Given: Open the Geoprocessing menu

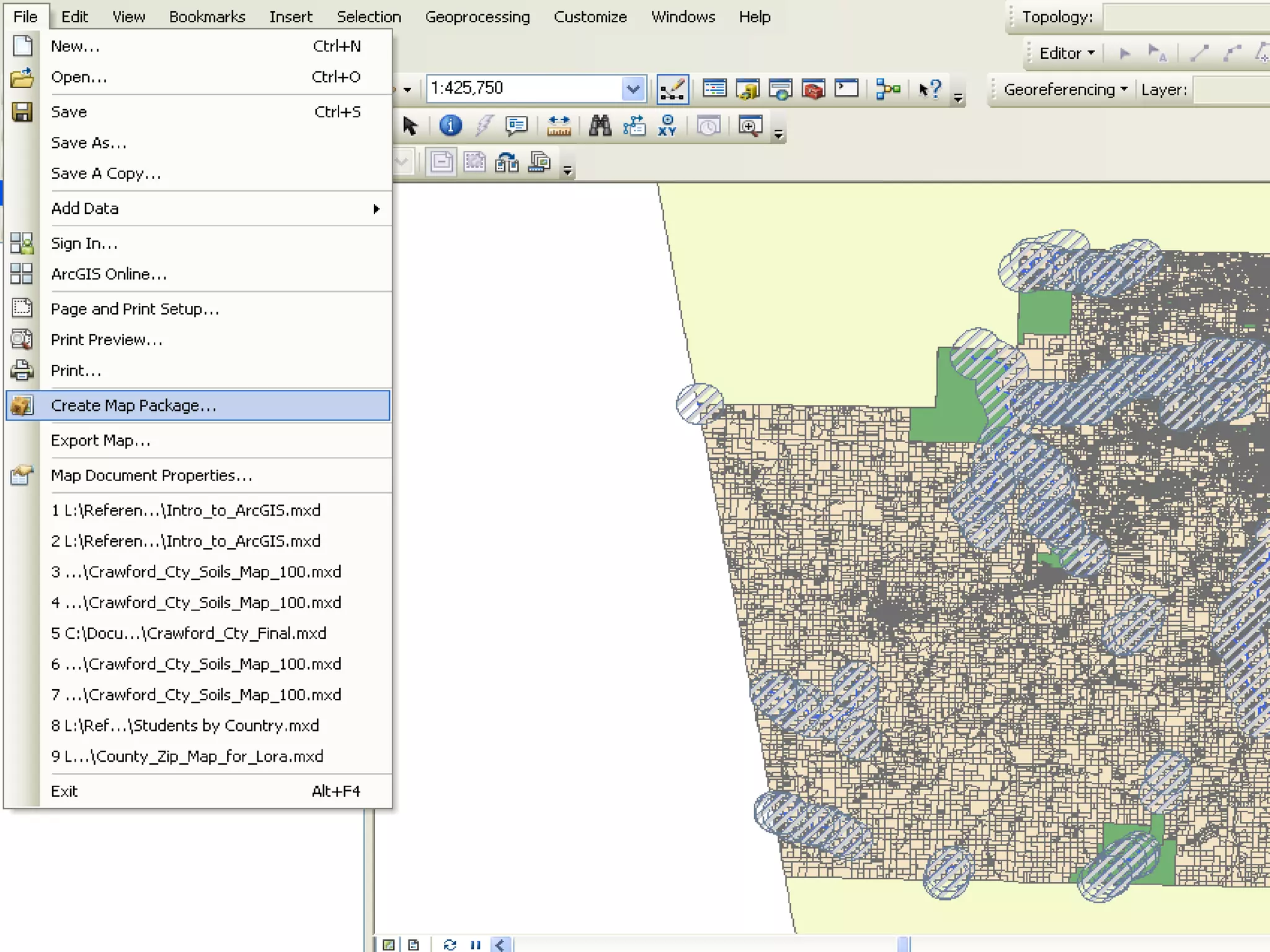Looking at the screenshot, I should pyautogui.click(x=477, y=17).
